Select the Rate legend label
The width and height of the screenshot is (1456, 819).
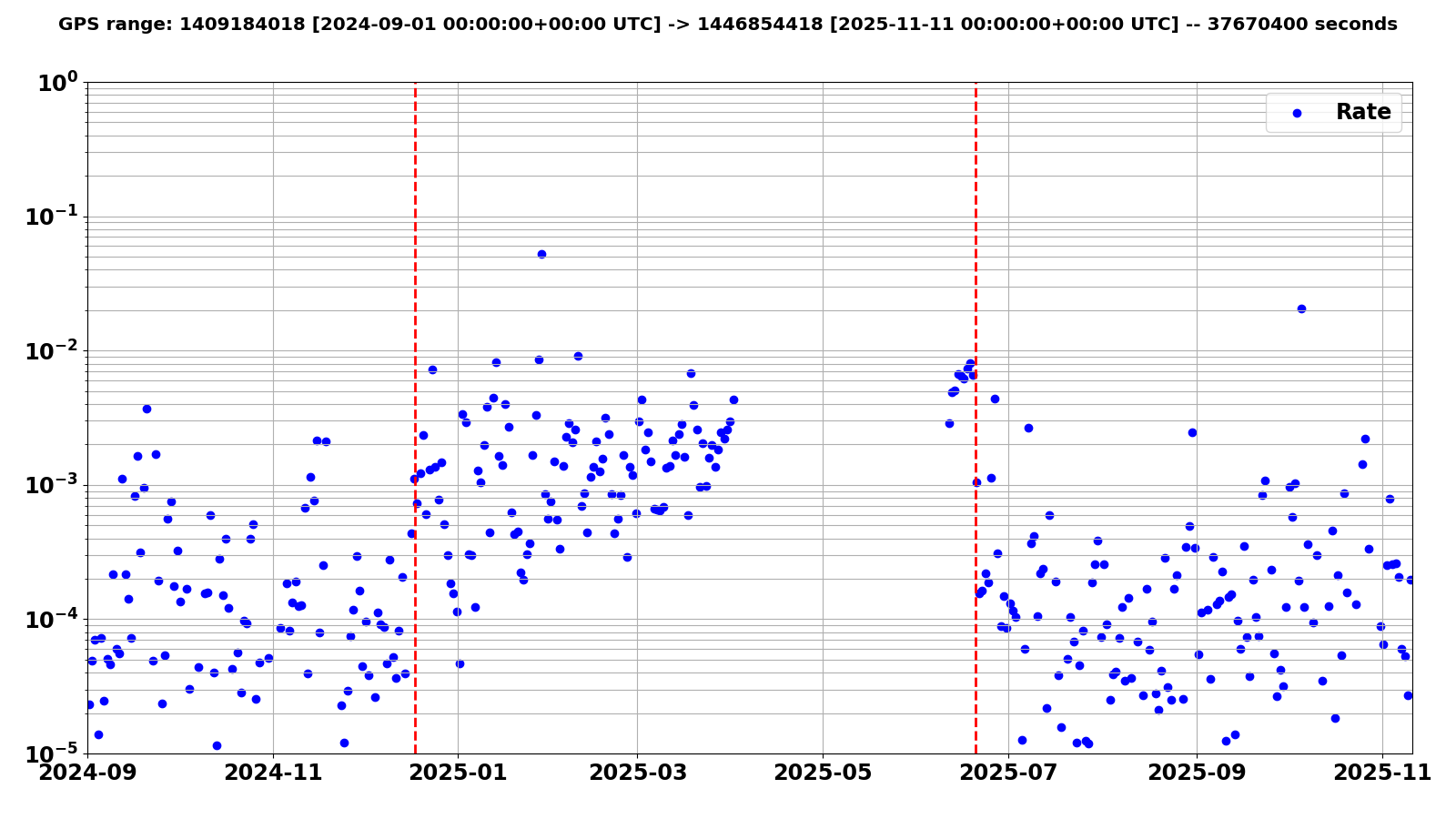pyautogui.click(x=1362, y=113)
